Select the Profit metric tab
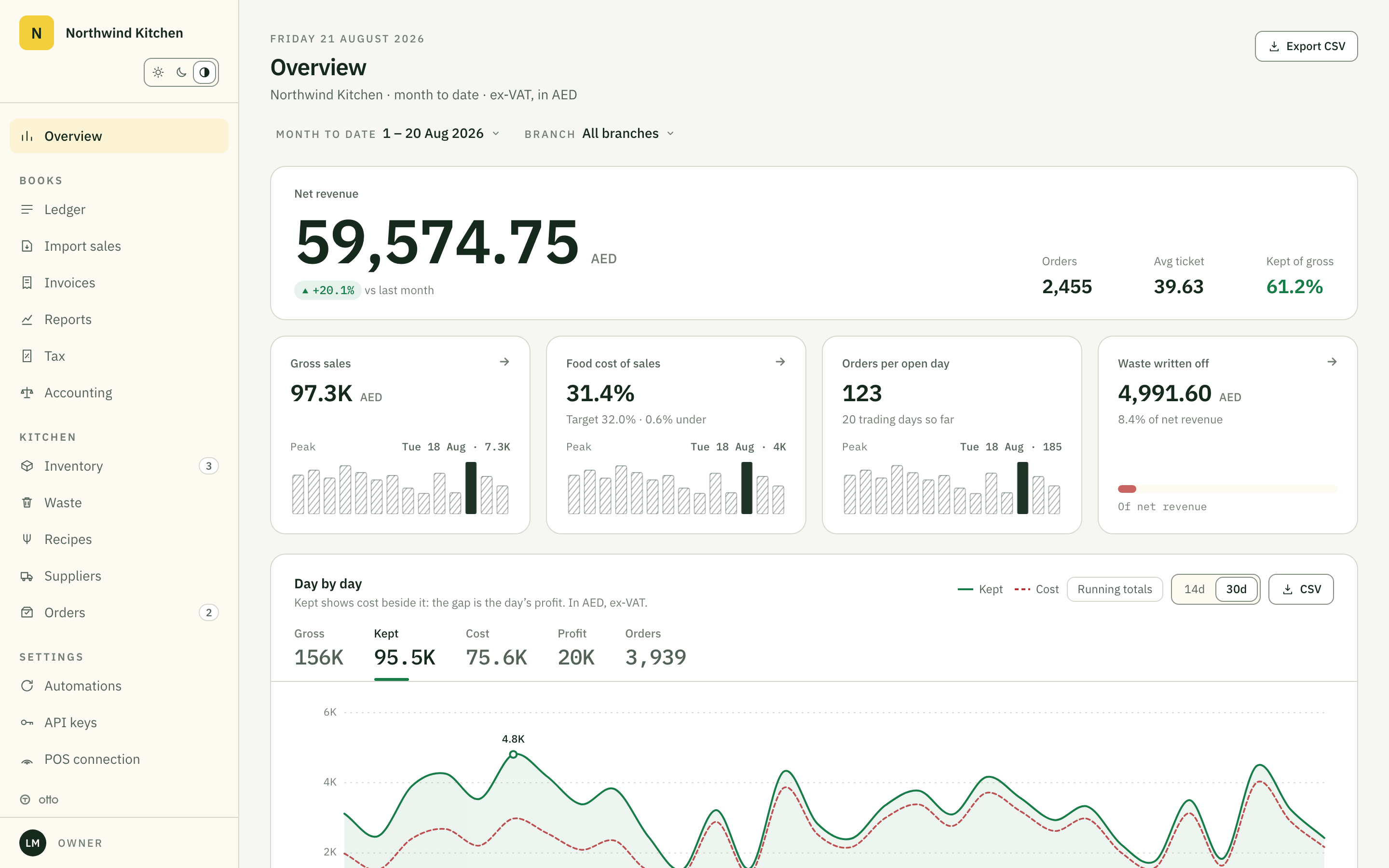1389x868 pixels. pos(576,649)
